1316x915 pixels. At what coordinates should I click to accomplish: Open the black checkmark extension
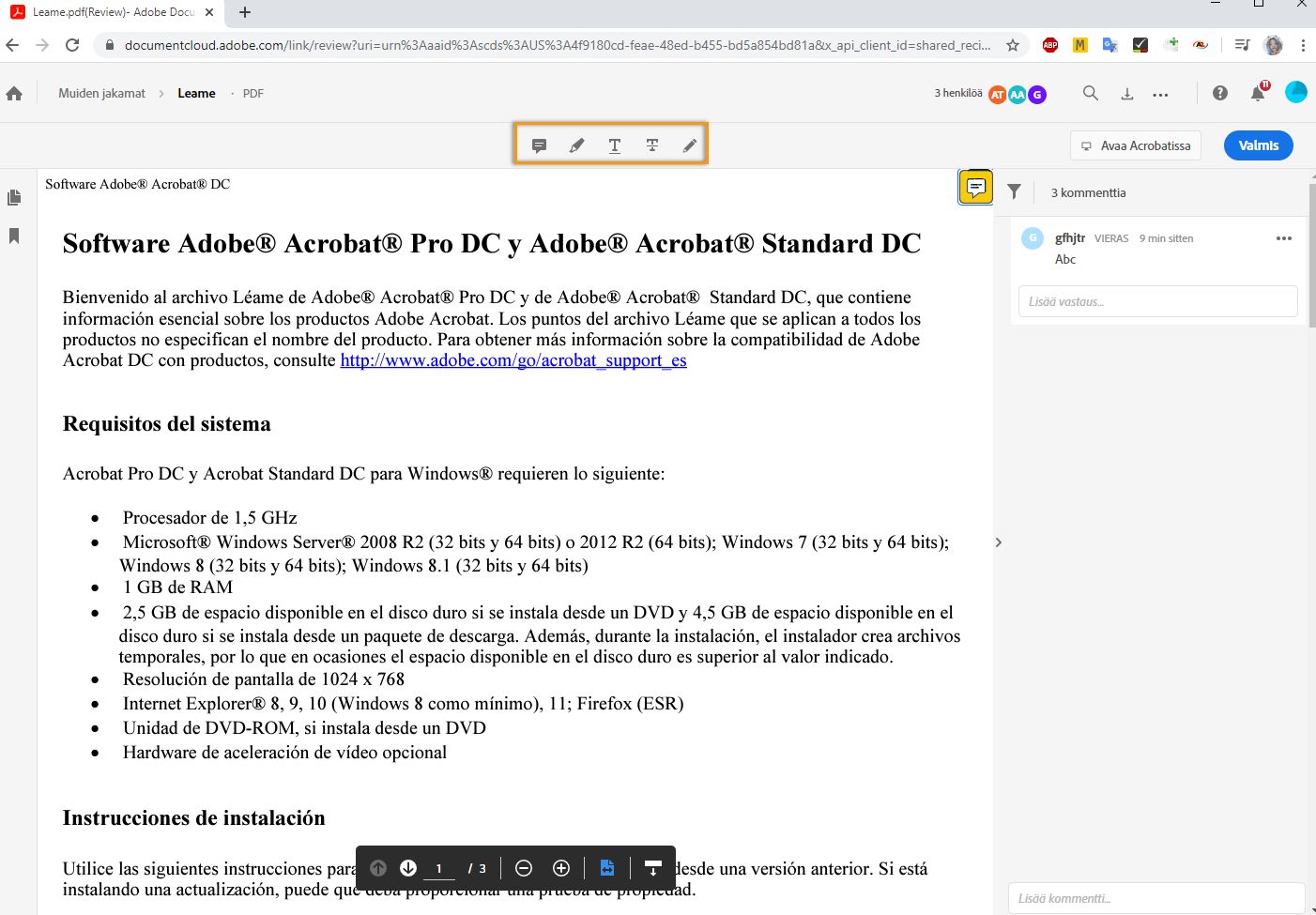tap(1140, 45)
